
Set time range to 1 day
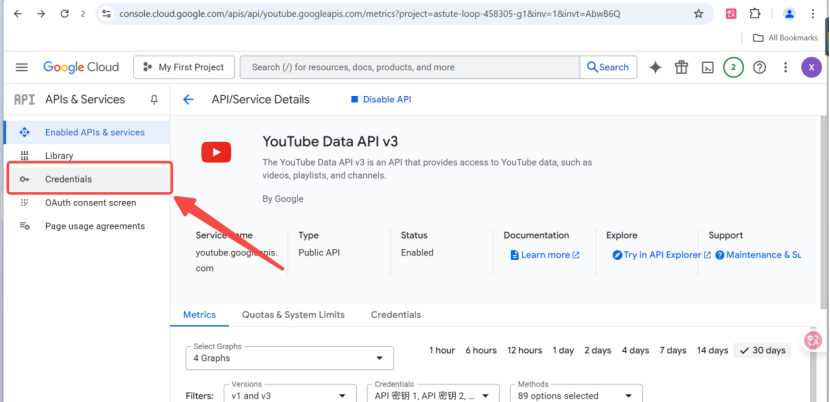tap(563, 351)
